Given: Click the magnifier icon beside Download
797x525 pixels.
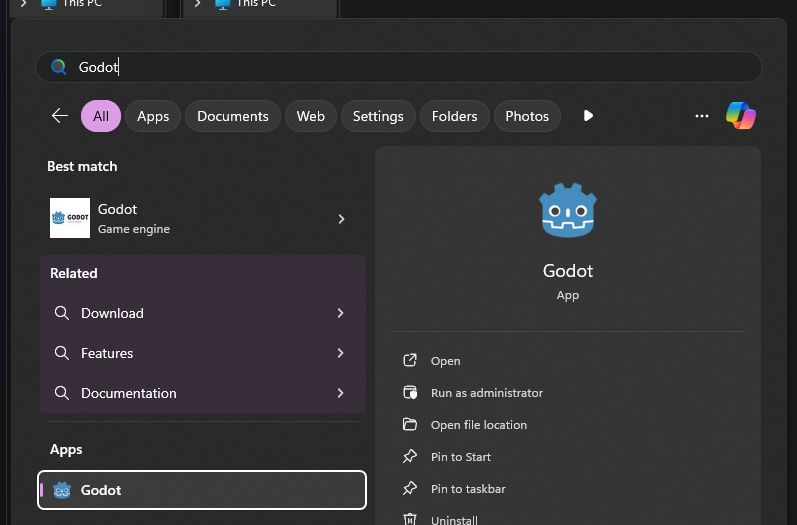Looking at the screenshot, I should 62,313.
